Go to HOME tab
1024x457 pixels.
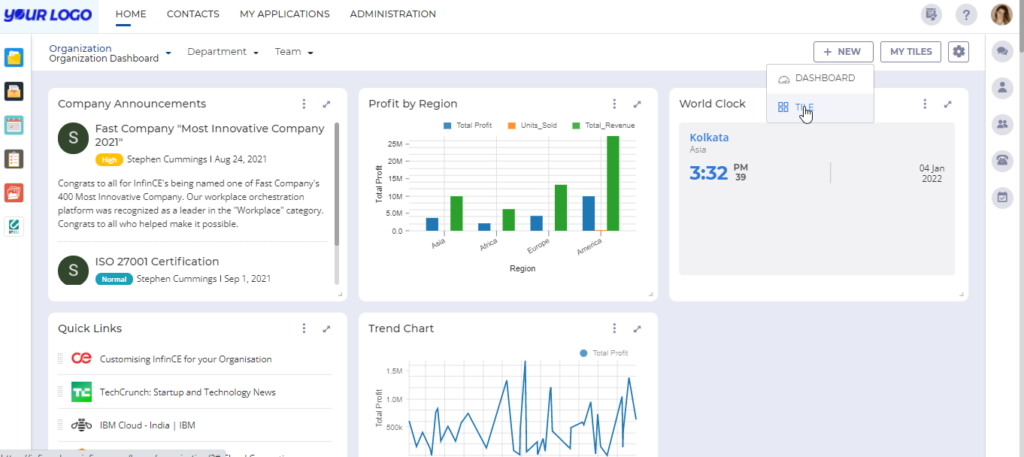click(x=131, y=14)
